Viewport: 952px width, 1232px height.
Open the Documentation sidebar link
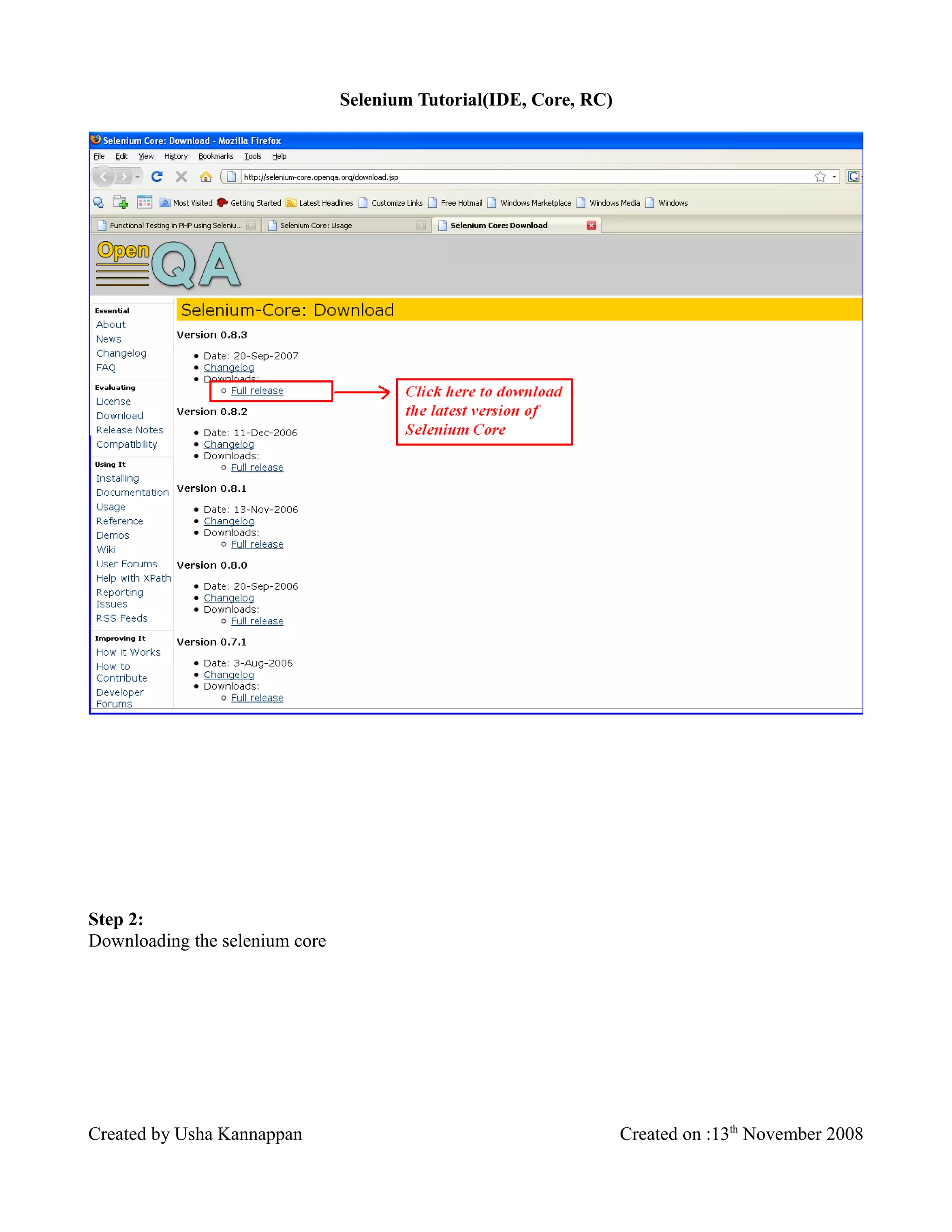(x=132, y=492)
